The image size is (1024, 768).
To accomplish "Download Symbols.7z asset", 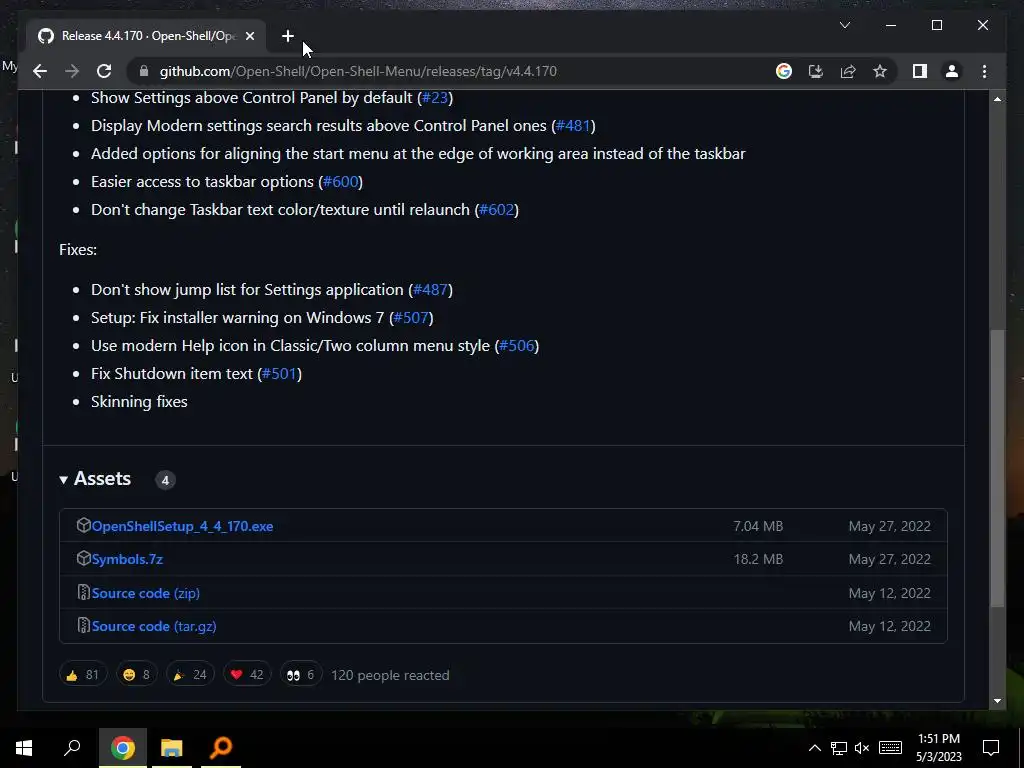I will [127, 559].
